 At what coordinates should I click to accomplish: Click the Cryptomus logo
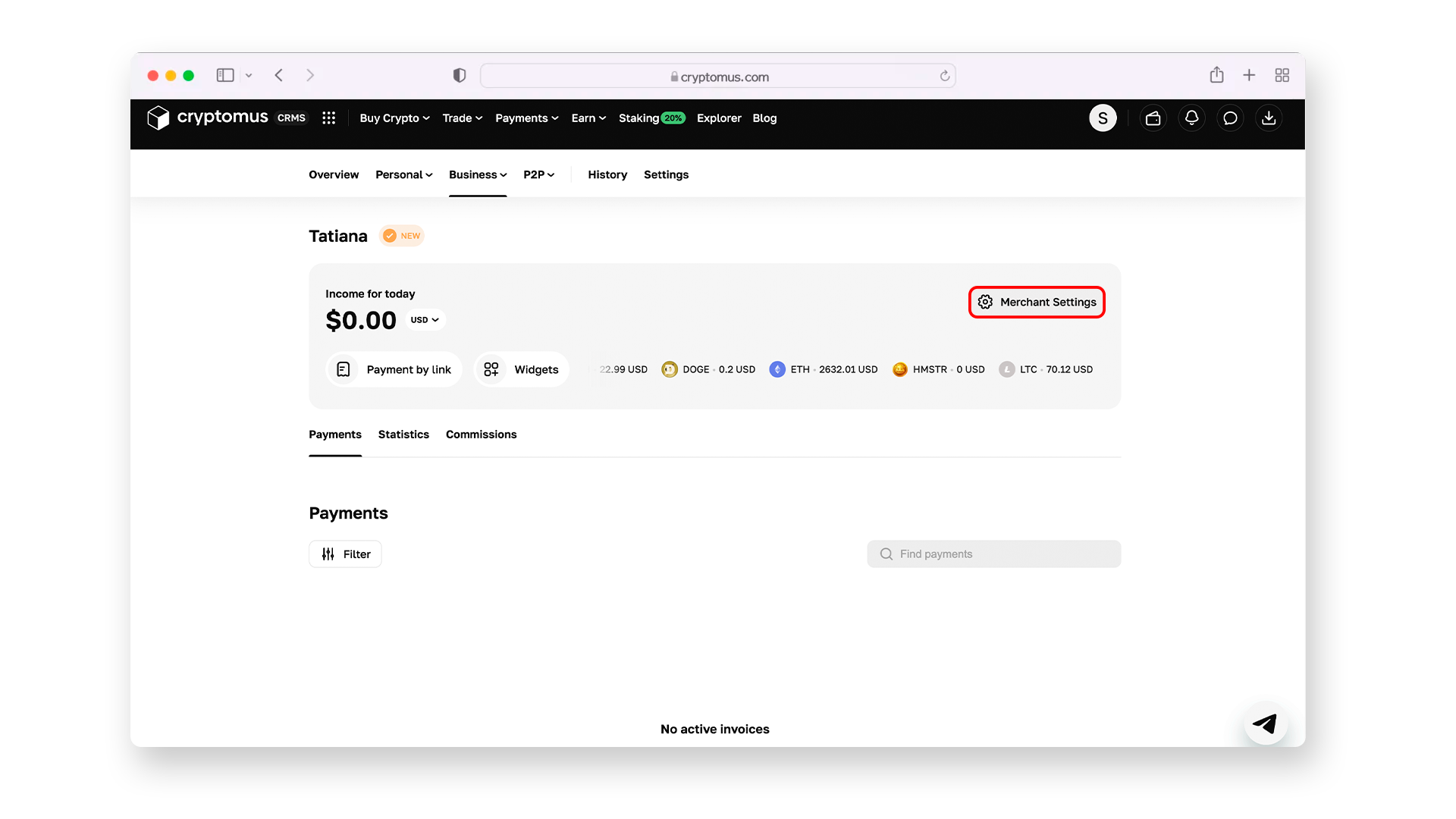(208, 118)
